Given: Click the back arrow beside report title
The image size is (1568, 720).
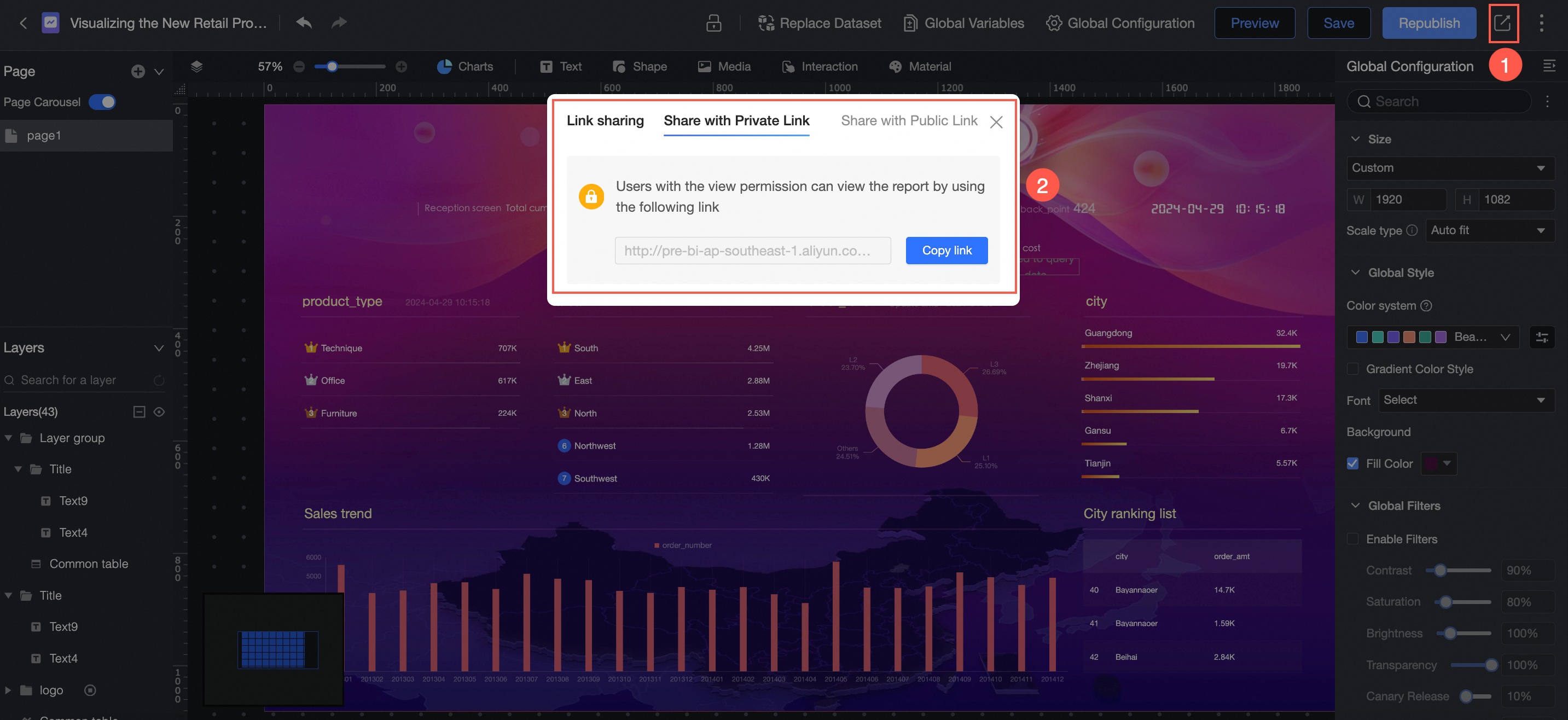Looking at the screenshot, I should (23, 23).
